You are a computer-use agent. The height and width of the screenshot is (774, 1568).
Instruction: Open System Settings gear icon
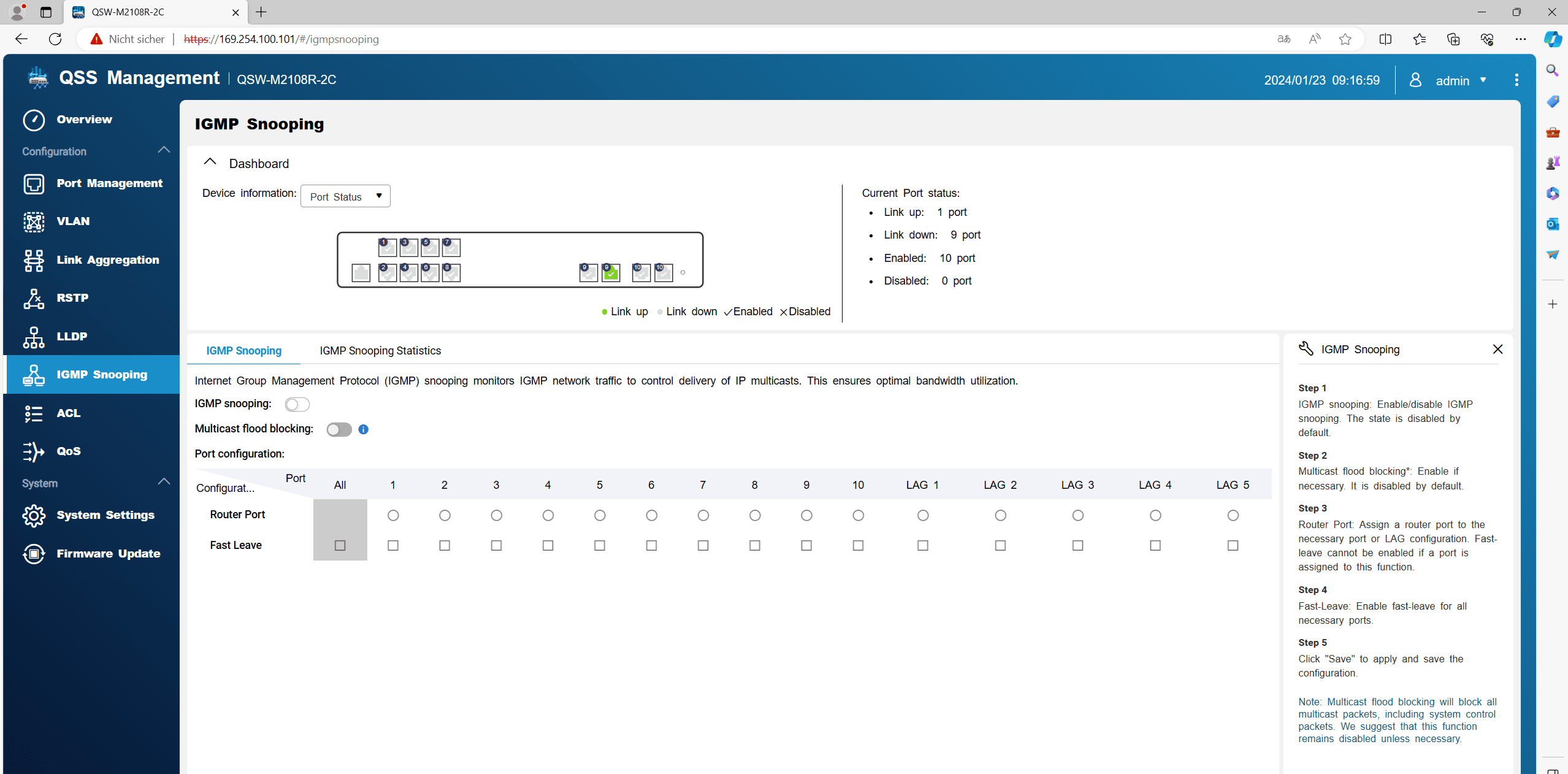coord(34,515)
